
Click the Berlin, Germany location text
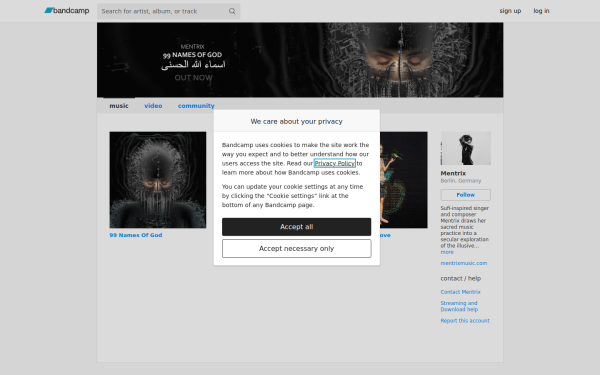pyautogui.click(x=460, y=181)
